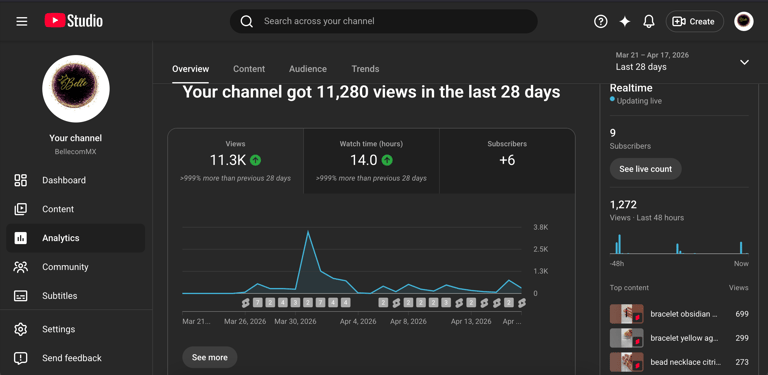Switch to the Audience tab
768x375 pixels.
pos(308,69)
